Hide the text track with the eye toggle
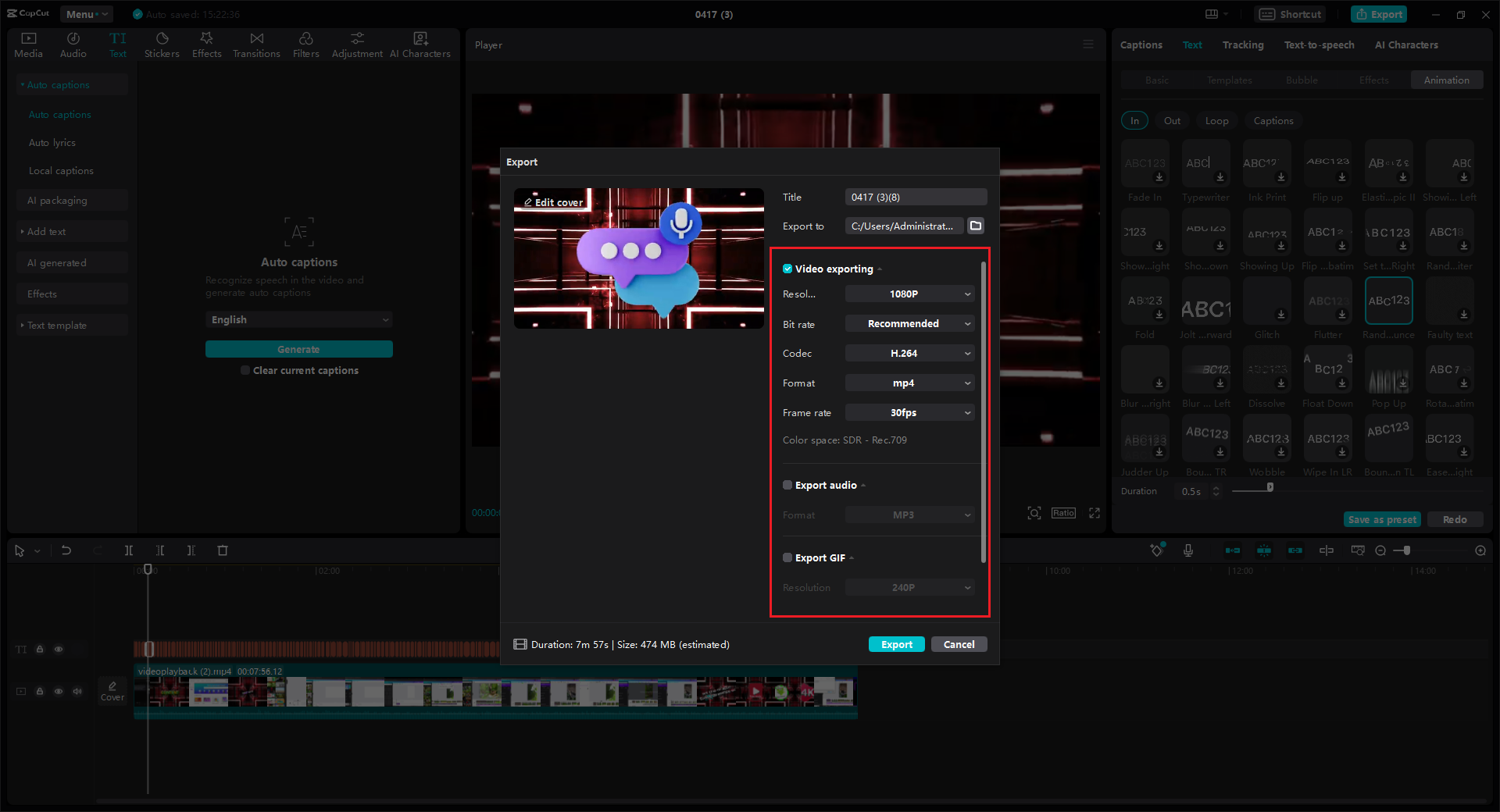 [x=58, y=649]
